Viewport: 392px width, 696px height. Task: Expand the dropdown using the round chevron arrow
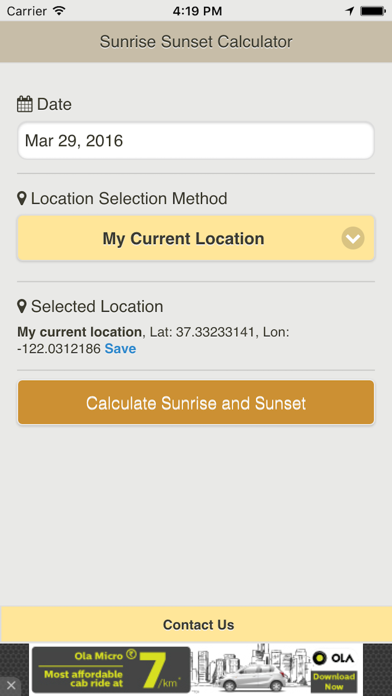point(353,238)
